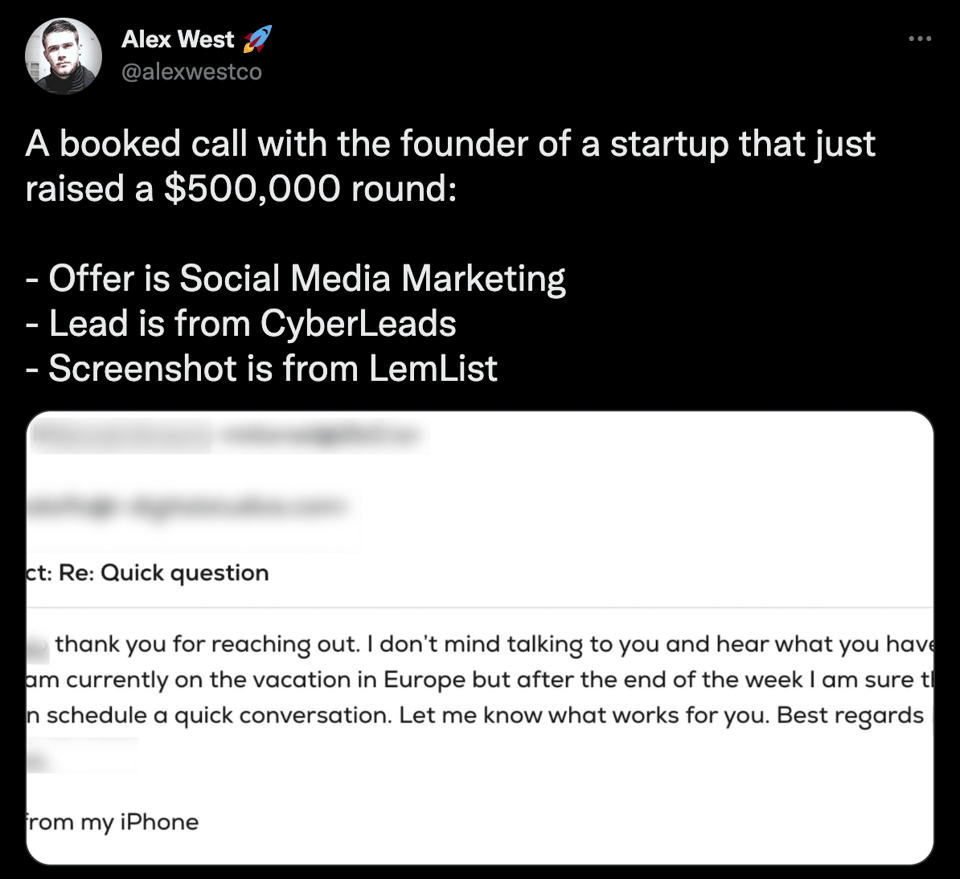This screenshot has height=879, width=960.
Task: Visit the @alexwestco handle link
Action: (191, 72)
